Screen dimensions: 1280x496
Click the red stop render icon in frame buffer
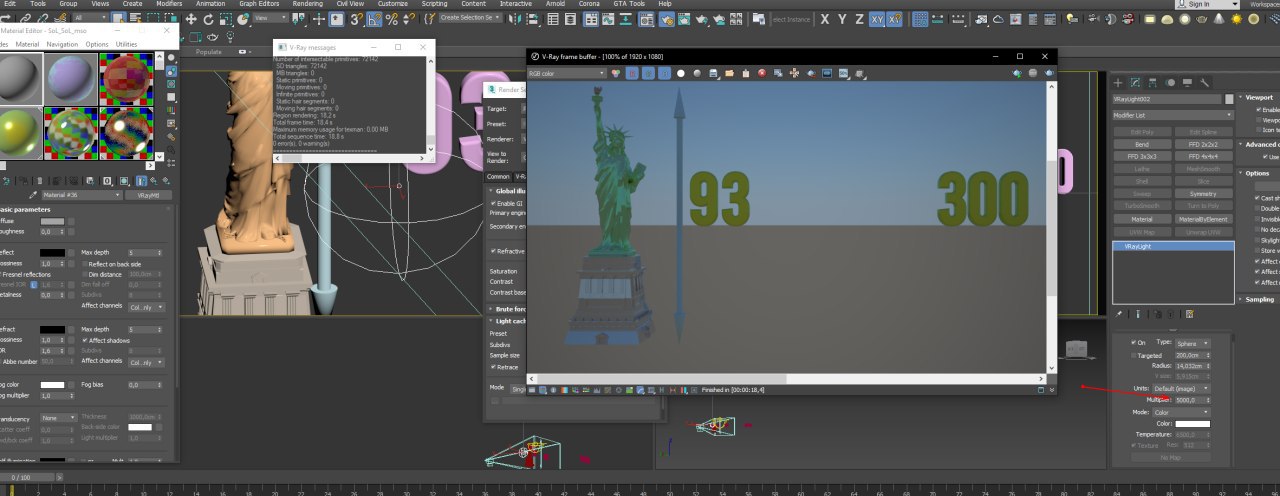pos(762,73)
